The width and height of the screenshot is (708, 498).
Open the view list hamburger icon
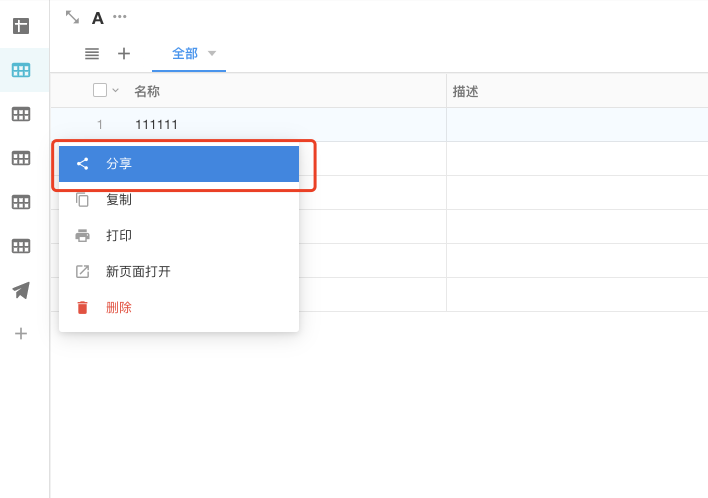[x=92, y=54]
